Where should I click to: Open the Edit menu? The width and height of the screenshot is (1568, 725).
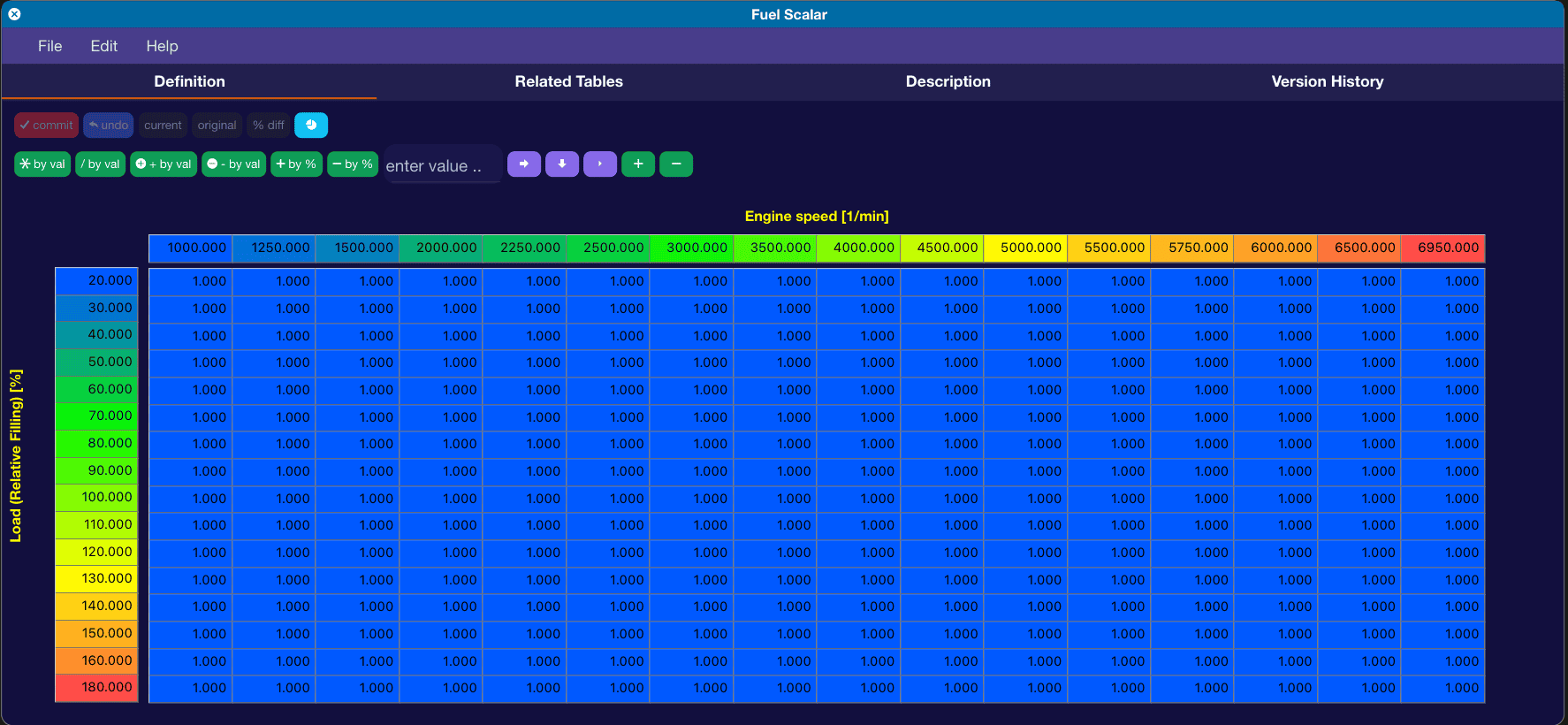[x=103, y=46]
